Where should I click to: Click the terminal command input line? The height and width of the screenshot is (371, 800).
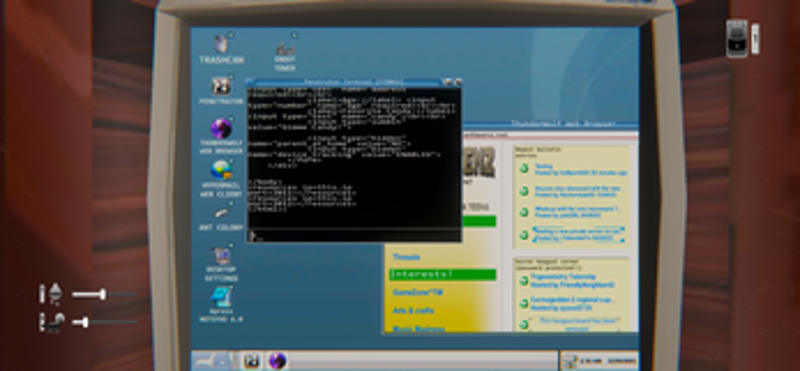354,236
